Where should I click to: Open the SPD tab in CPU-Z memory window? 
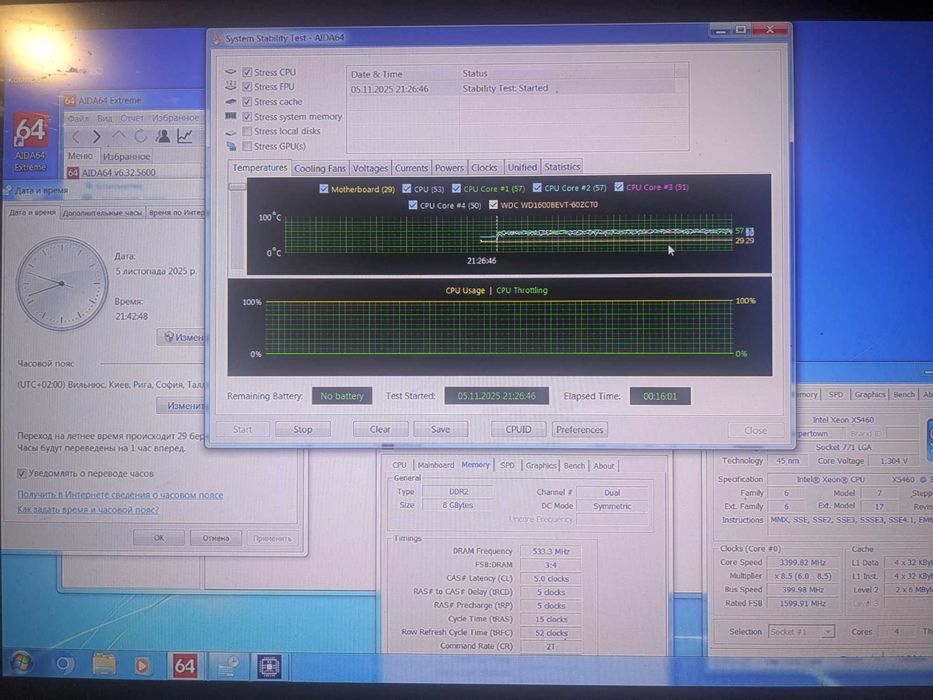[508, 465]
